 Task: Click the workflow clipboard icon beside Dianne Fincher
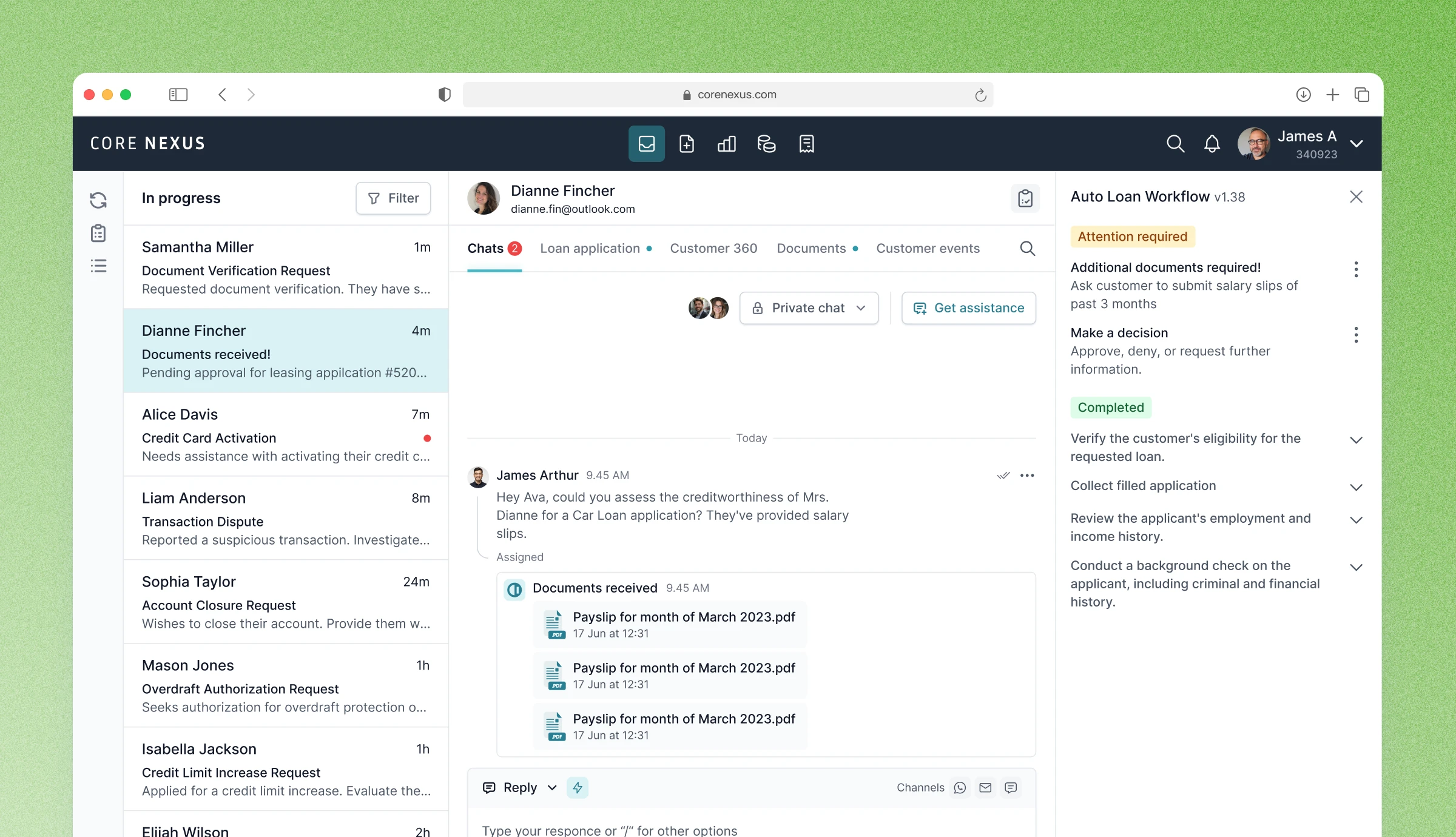(1025, 198)
